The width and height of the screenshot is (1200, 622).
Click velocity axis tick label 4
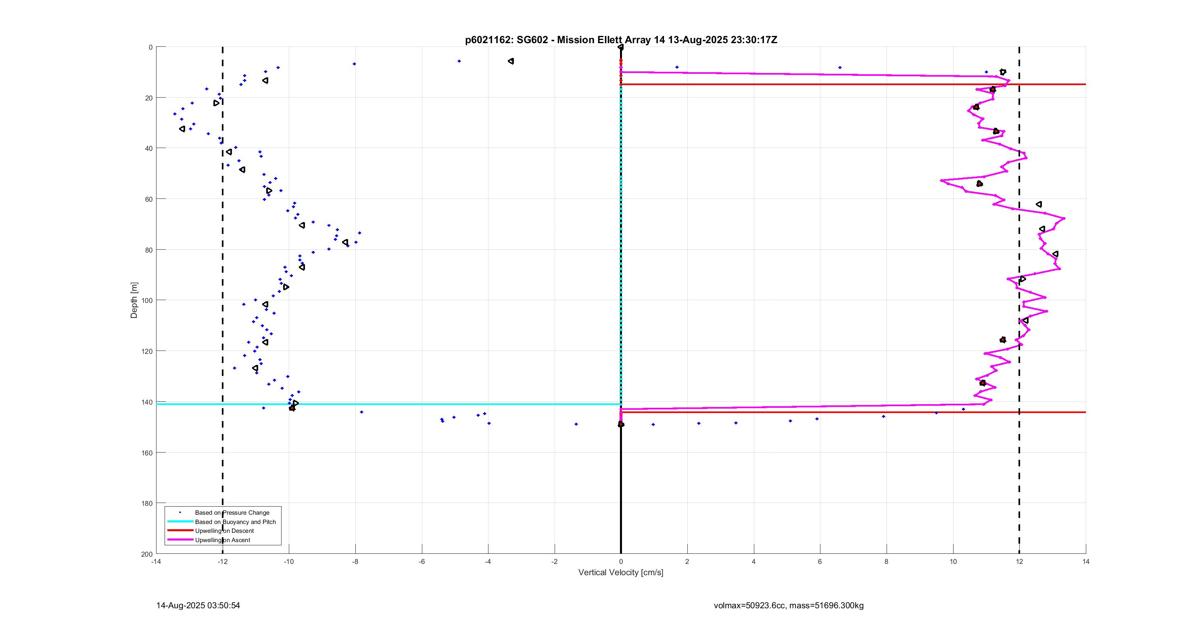[754, 562]
